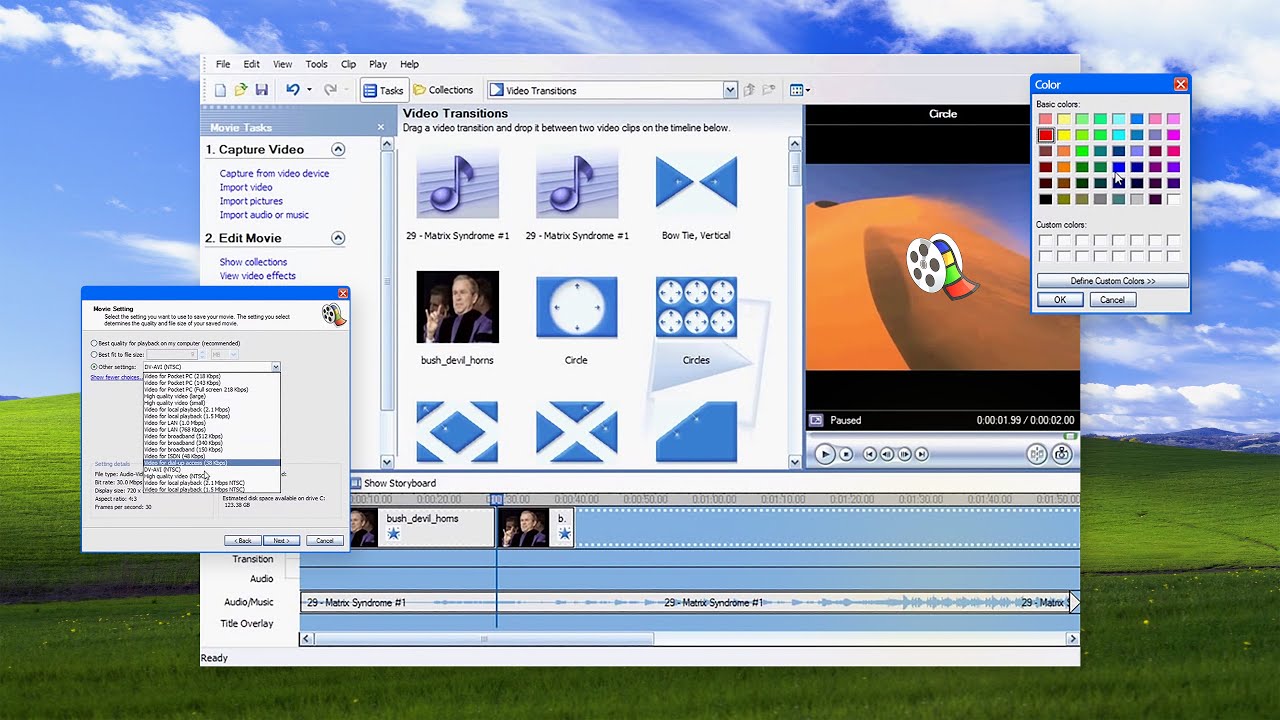Select the Bow Tie, Vertical transition
Screen dimensions: 1280x720
(x=696, y=182)
